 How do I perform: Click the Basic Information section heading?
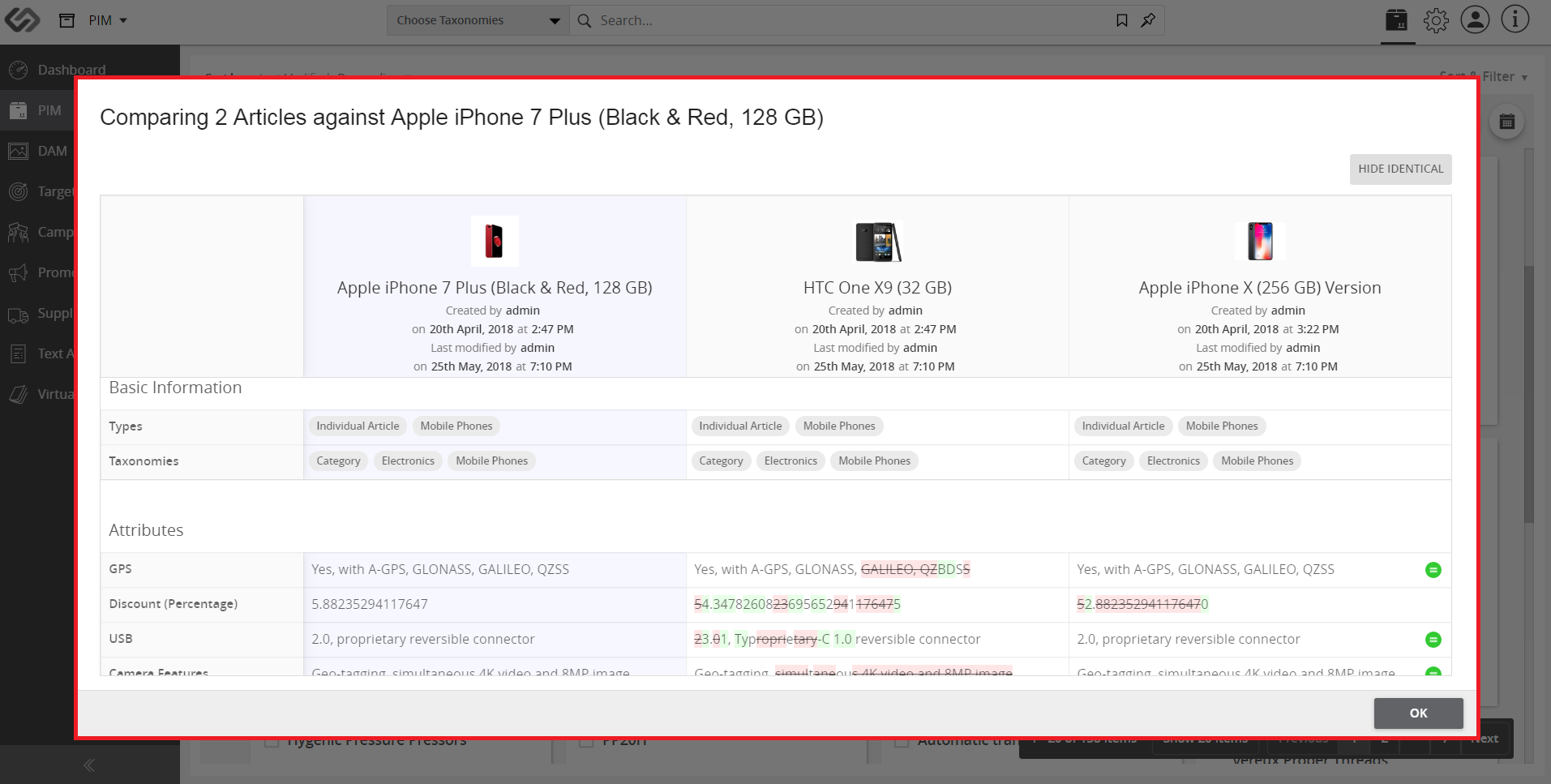[x=175, y=388]
